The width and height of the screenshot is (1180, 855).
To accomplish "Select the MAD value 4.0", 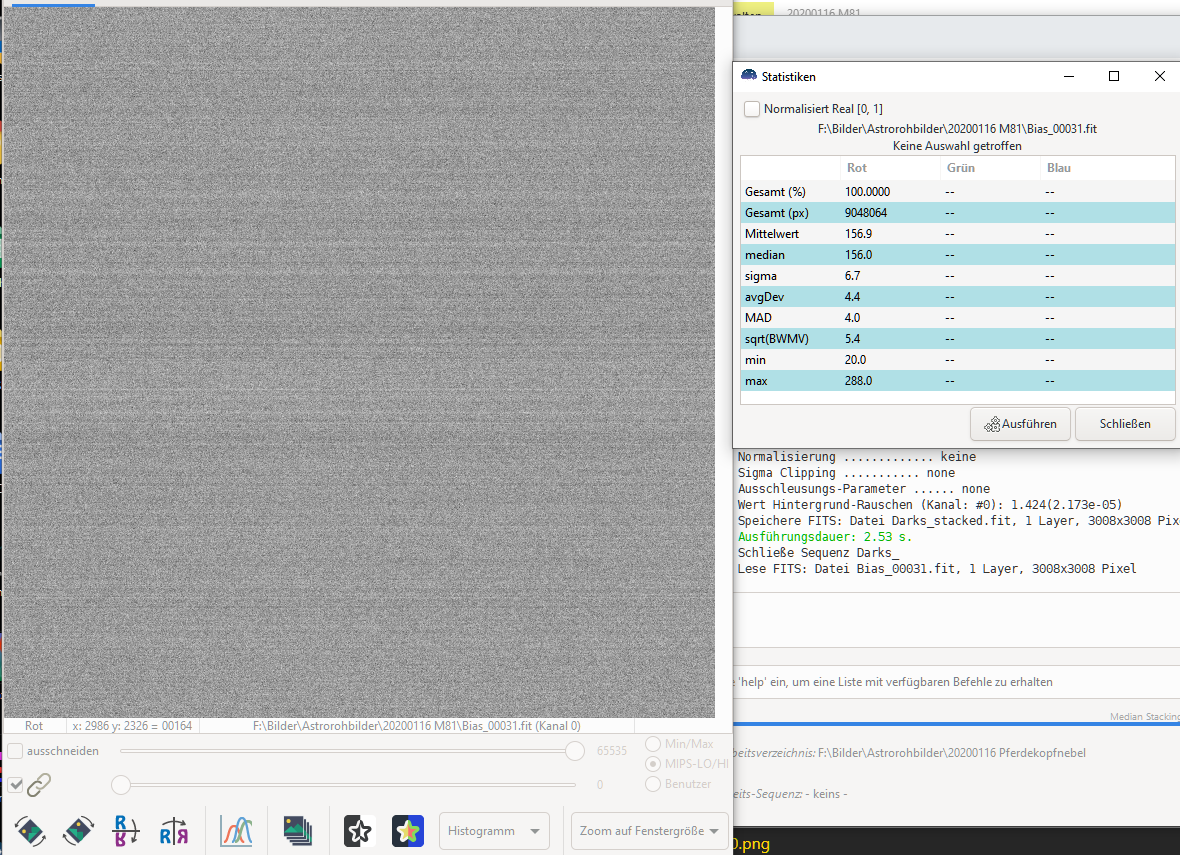I will tap(852, 318).
